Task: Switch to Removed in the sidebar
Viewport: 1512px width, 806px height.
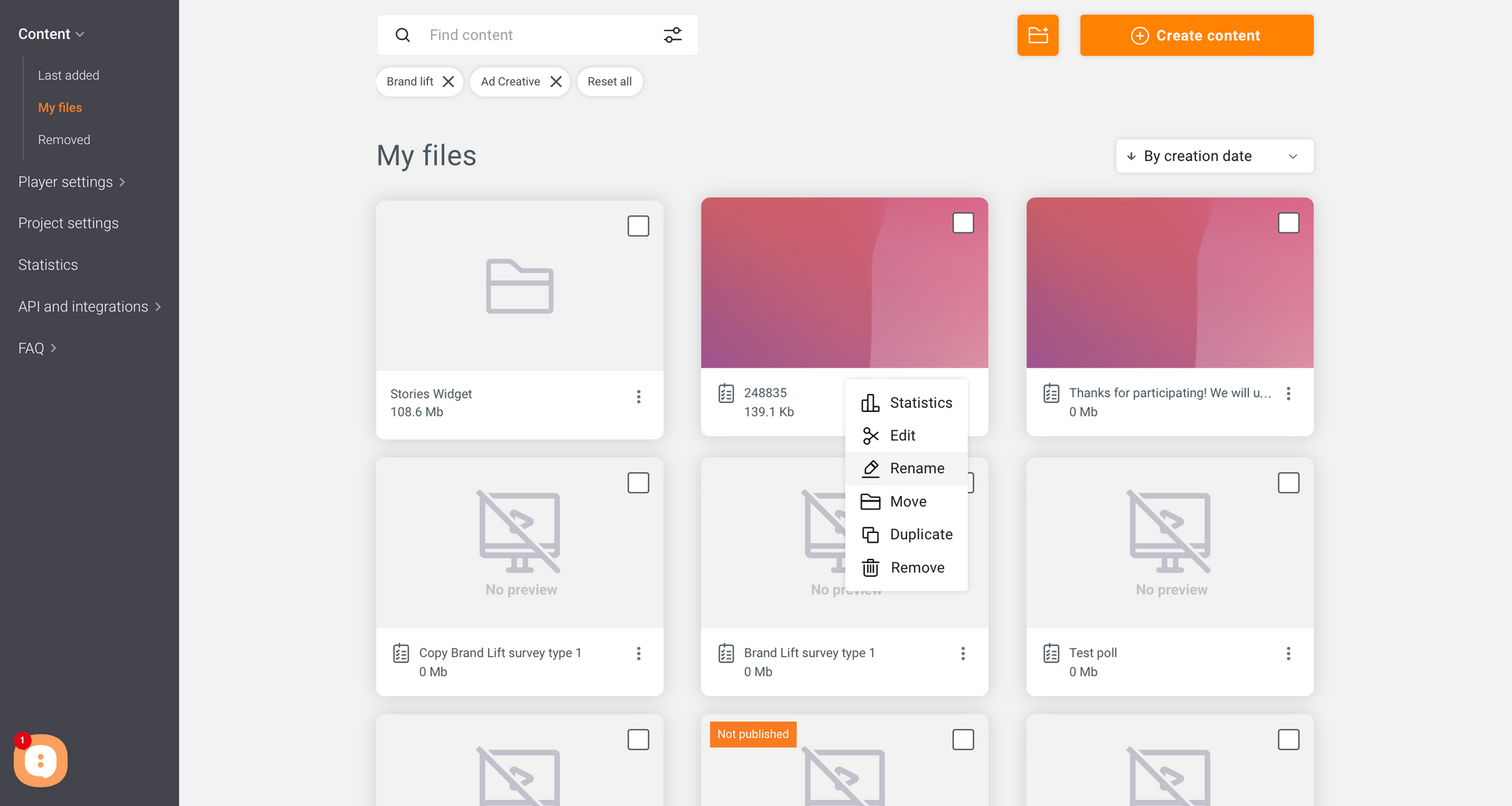Action: click(64, 139)
